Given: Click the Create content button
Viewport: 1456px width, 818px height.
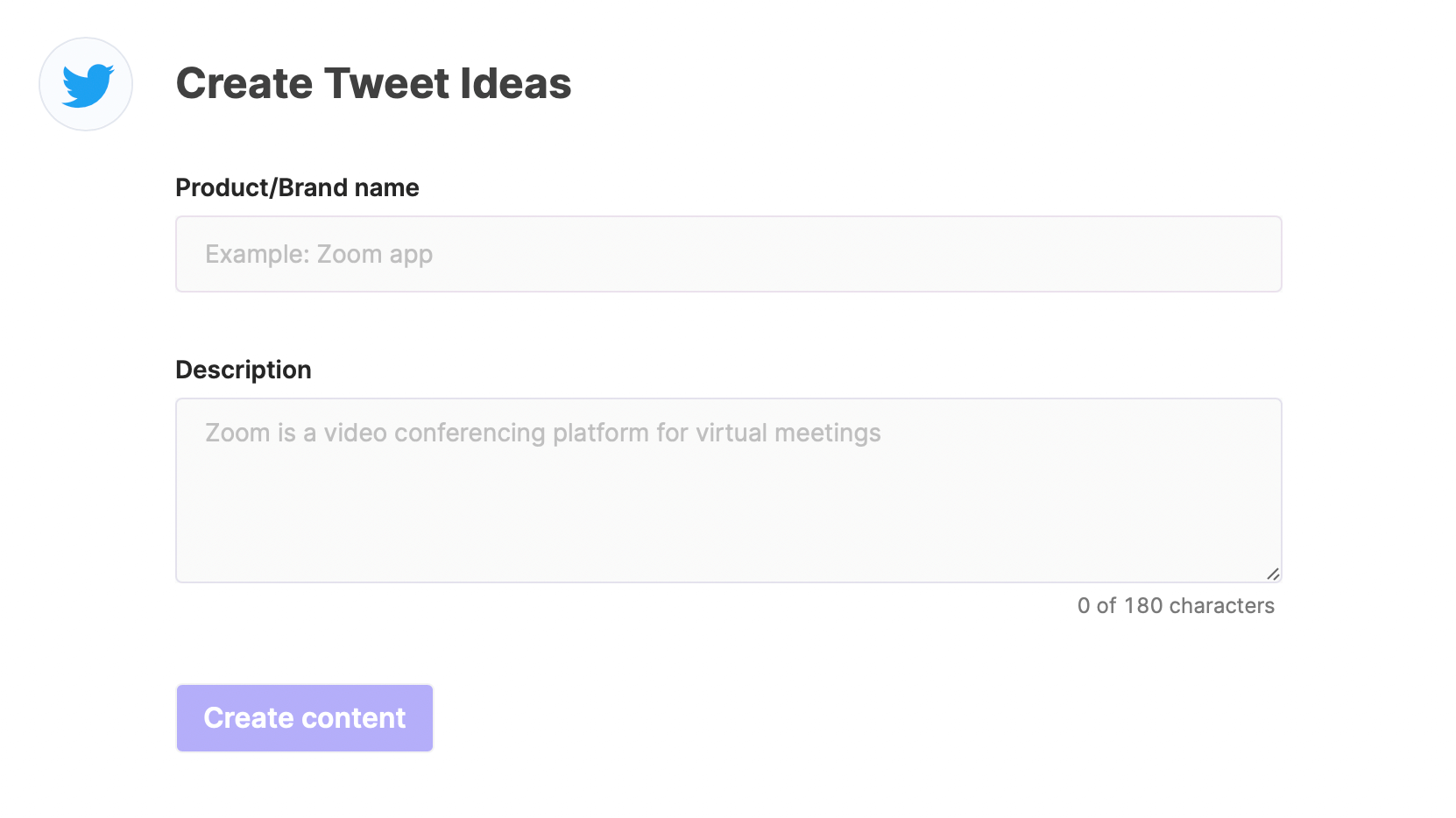Looking at the screenshot, I should (x=305, y=718).
